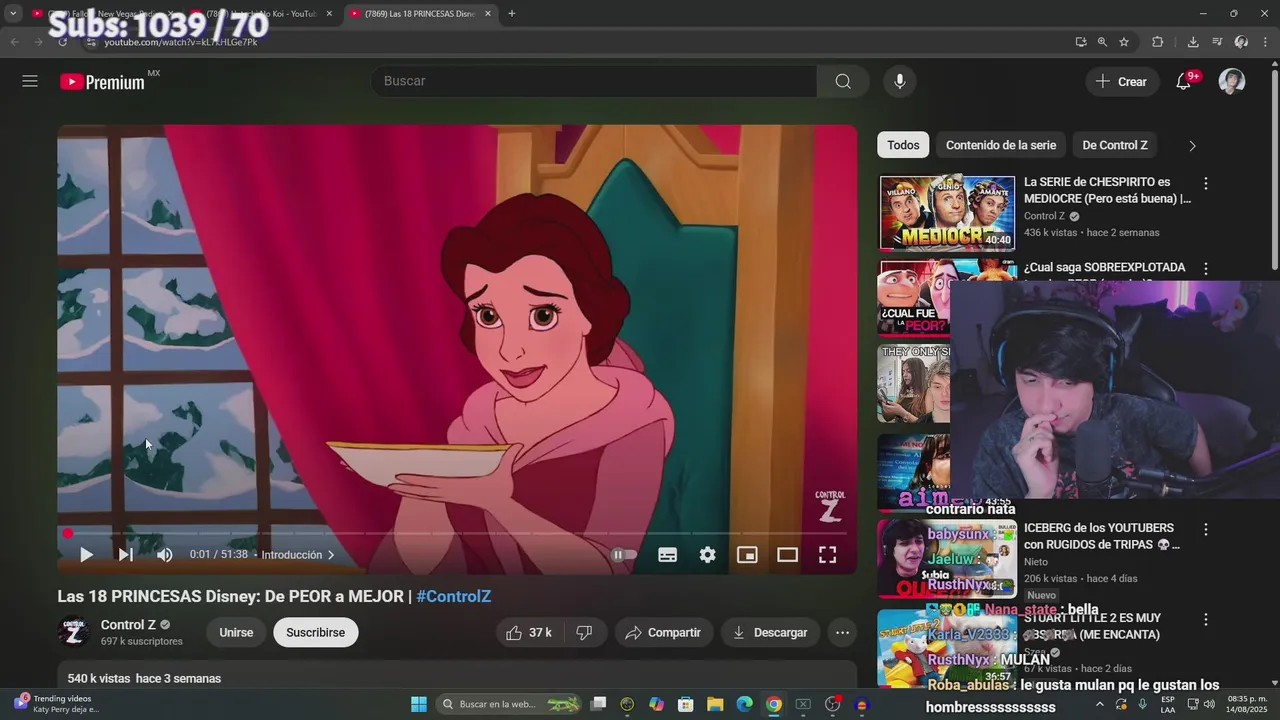Open browser extensions puzzle icon

1157,42
